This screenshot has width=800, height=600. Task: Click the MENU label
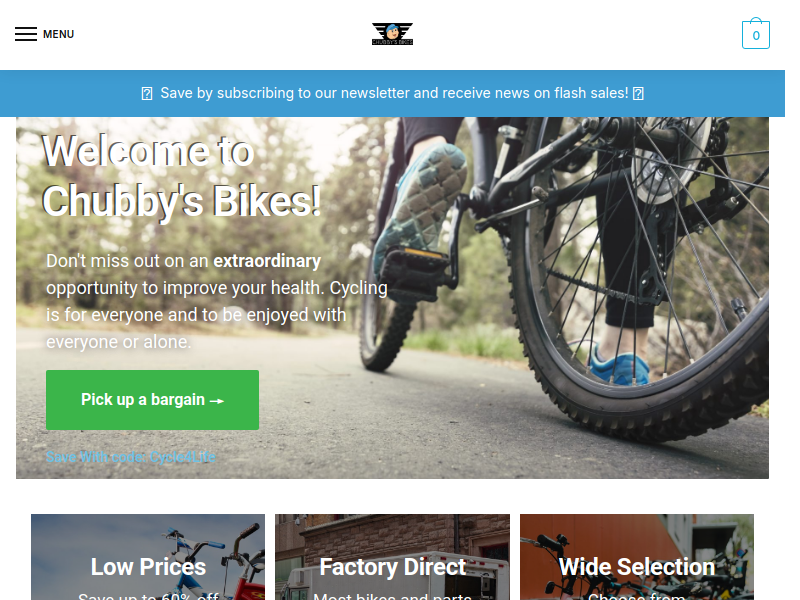tap(58, 34)
